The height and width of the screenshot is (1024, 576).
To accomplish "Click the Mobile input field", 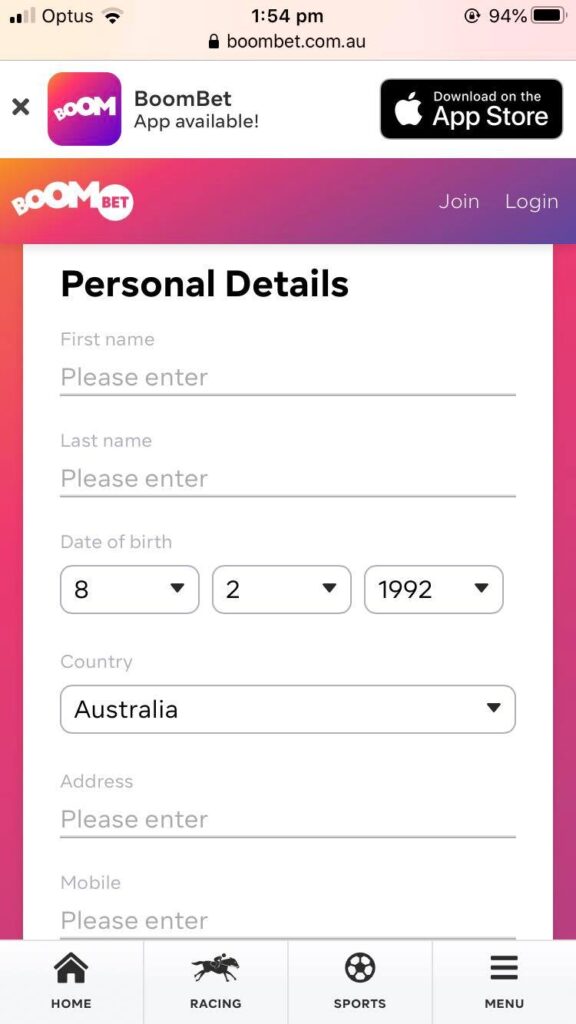I will [287, 919].
